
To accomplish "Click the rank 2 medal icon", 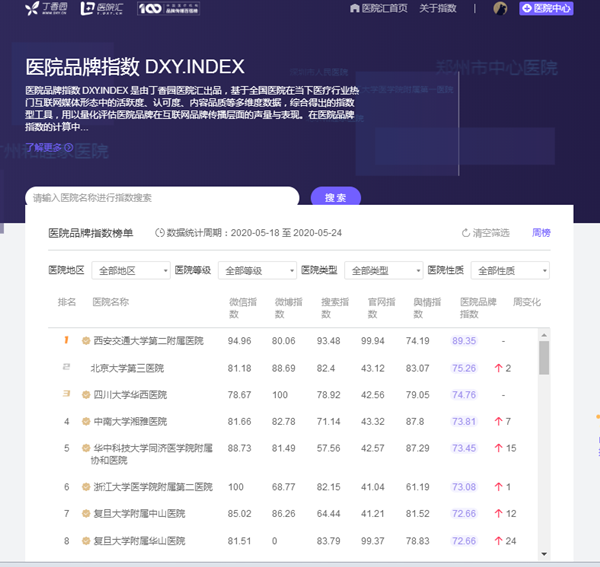I will click(x=67, y=367).
